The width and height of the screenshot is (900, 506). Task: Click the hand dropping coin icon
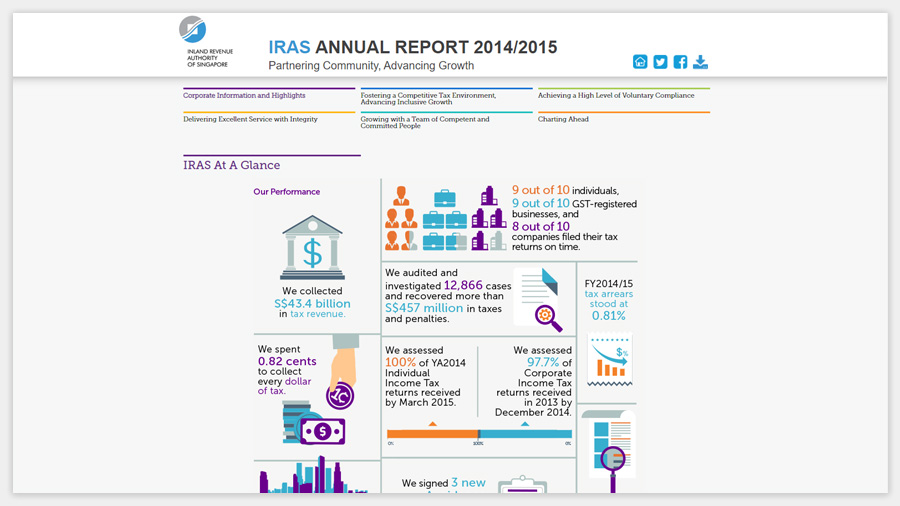click(343, 373)
